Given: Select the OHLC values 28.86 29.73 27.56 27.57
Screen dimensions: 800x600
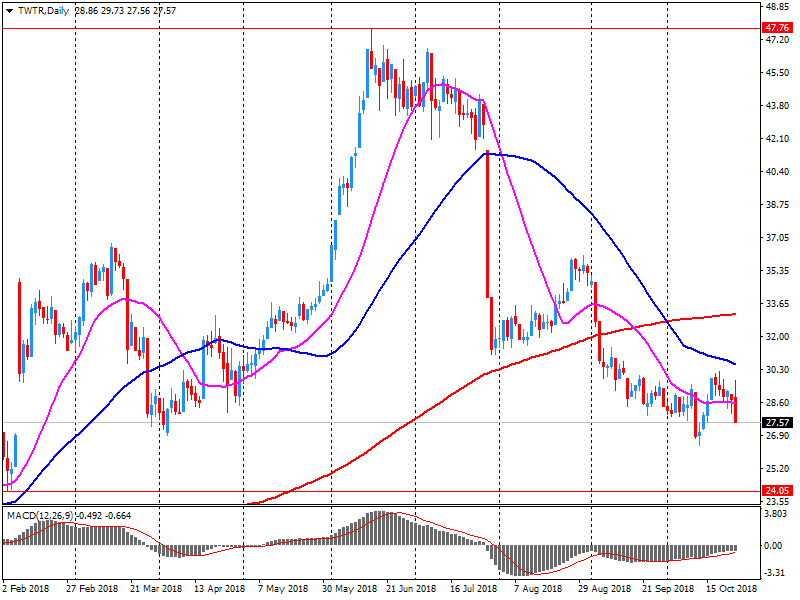Looking at the screenshot, I should [126, 11].
